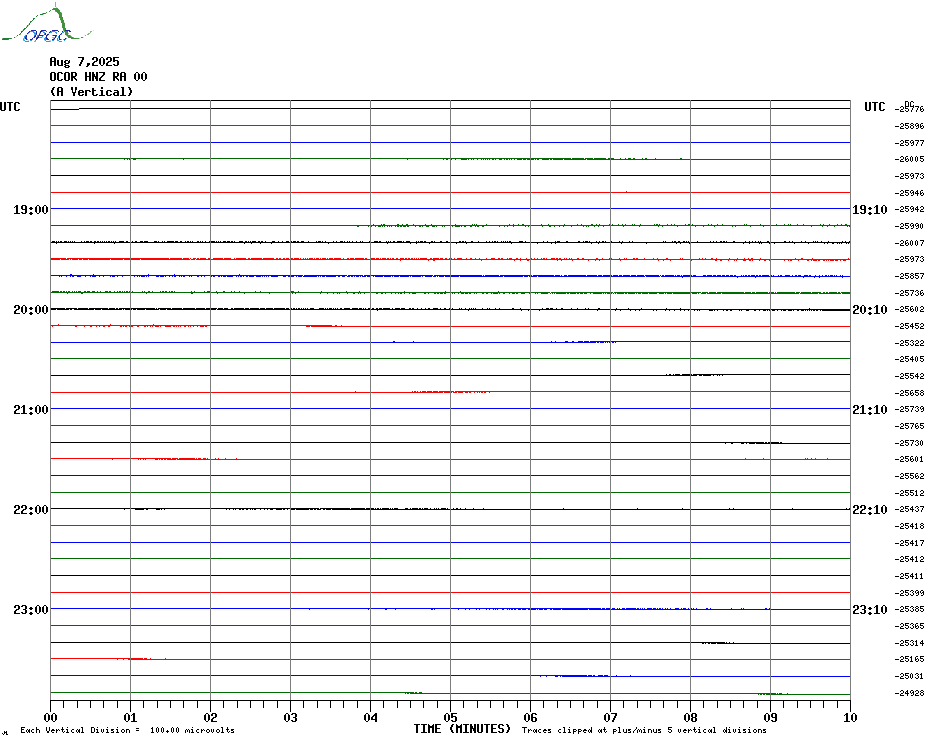This screenshot has height=744, width=930.
Task: Click the '21:10' time label
Action: tap(870, 409)
